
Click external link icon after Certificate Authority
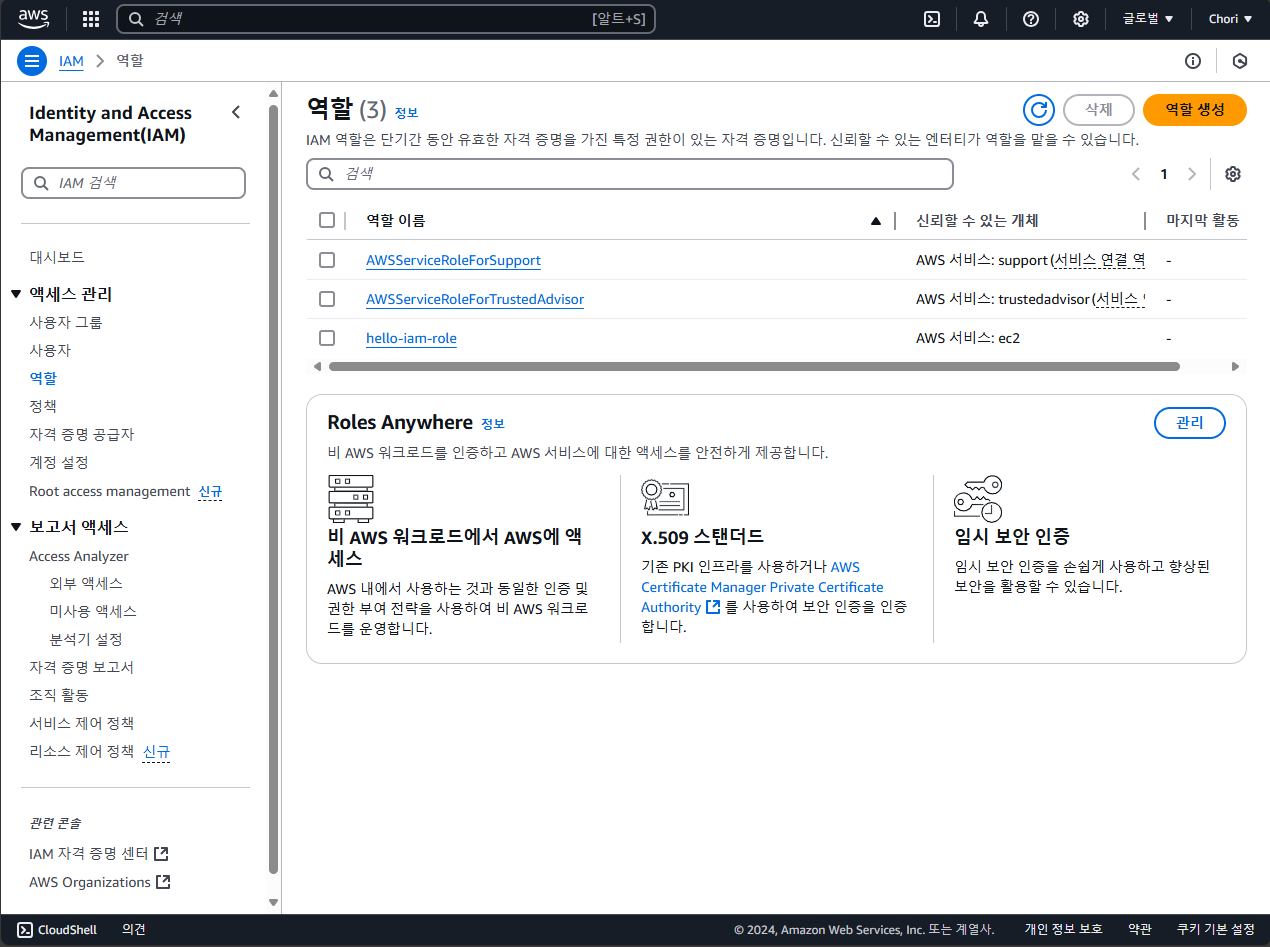pos(713,607)
